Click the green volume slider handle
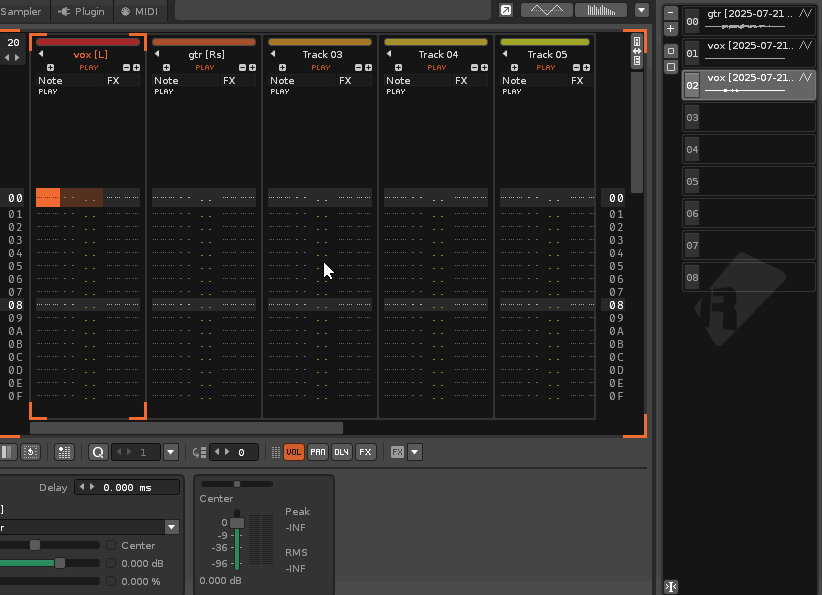Image resolution: width=822 pixels, height=595 pixels. pyautogui.click(x=60, y=563)
